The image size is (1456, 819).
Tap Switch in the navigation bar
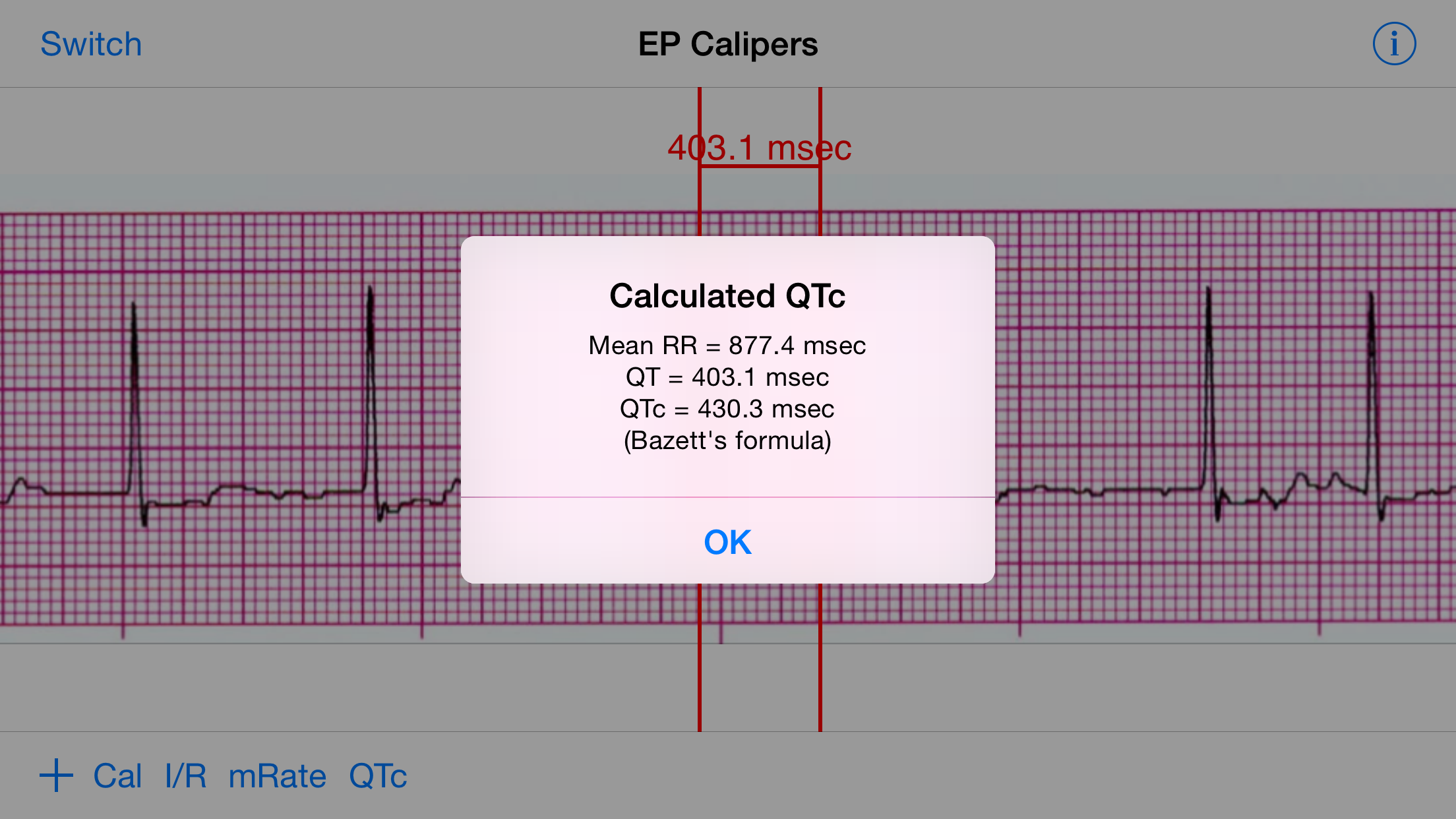coord(91,44)
